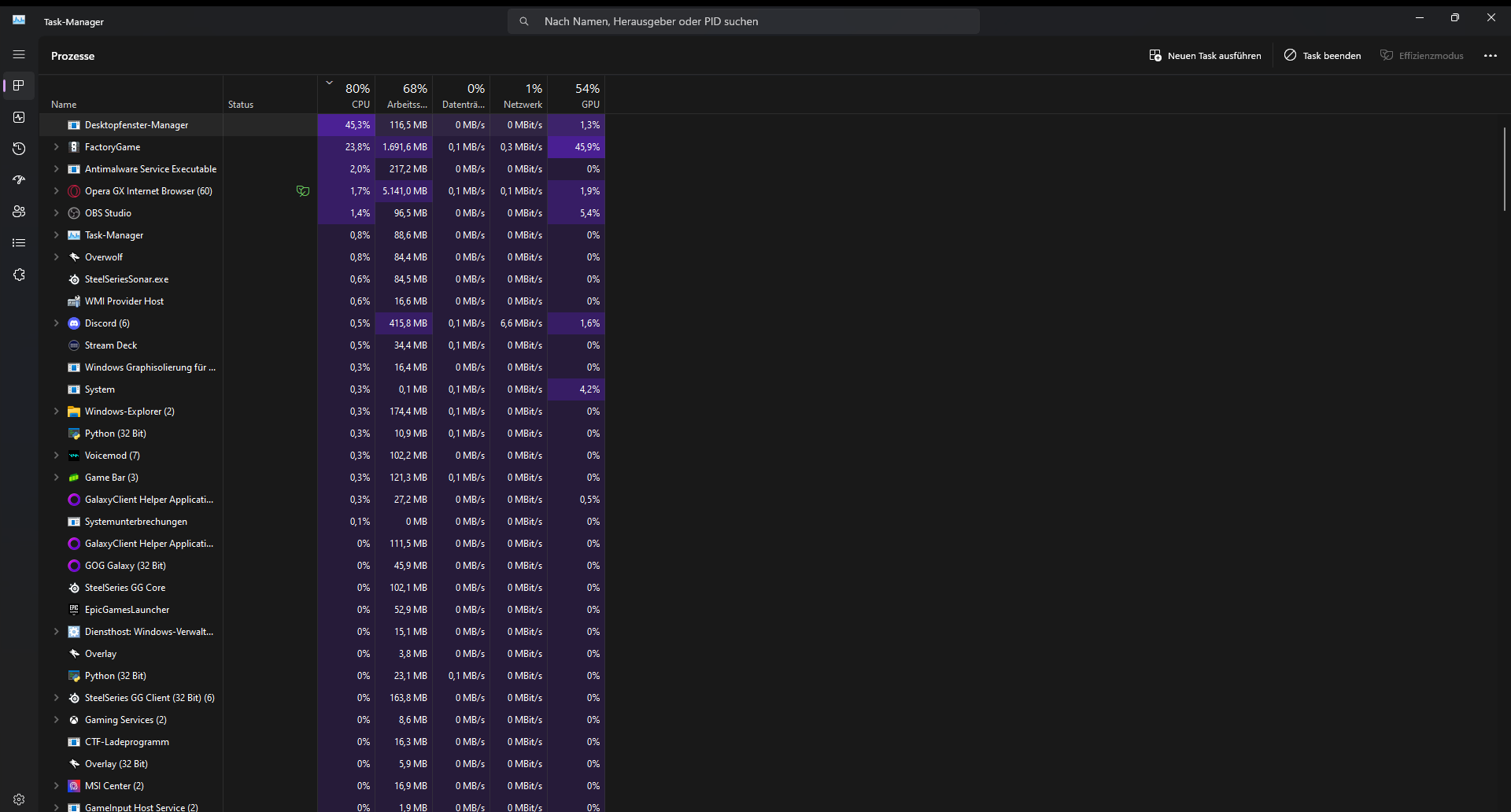Click the EpicGamesLauncher icon
Viewport: 1511px width, 812px height.
(74, 610)
